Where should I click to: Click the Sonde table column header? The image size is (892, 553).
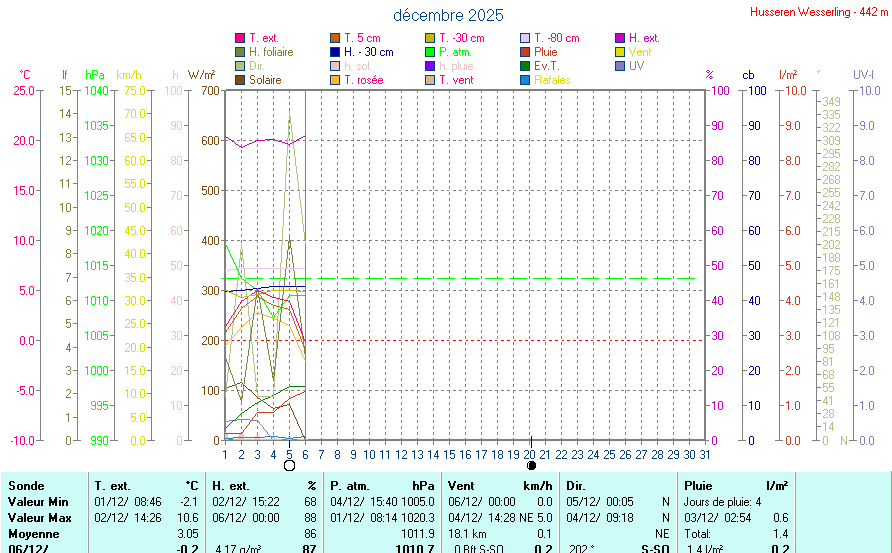pyautogui.click(x=26, y=485)
